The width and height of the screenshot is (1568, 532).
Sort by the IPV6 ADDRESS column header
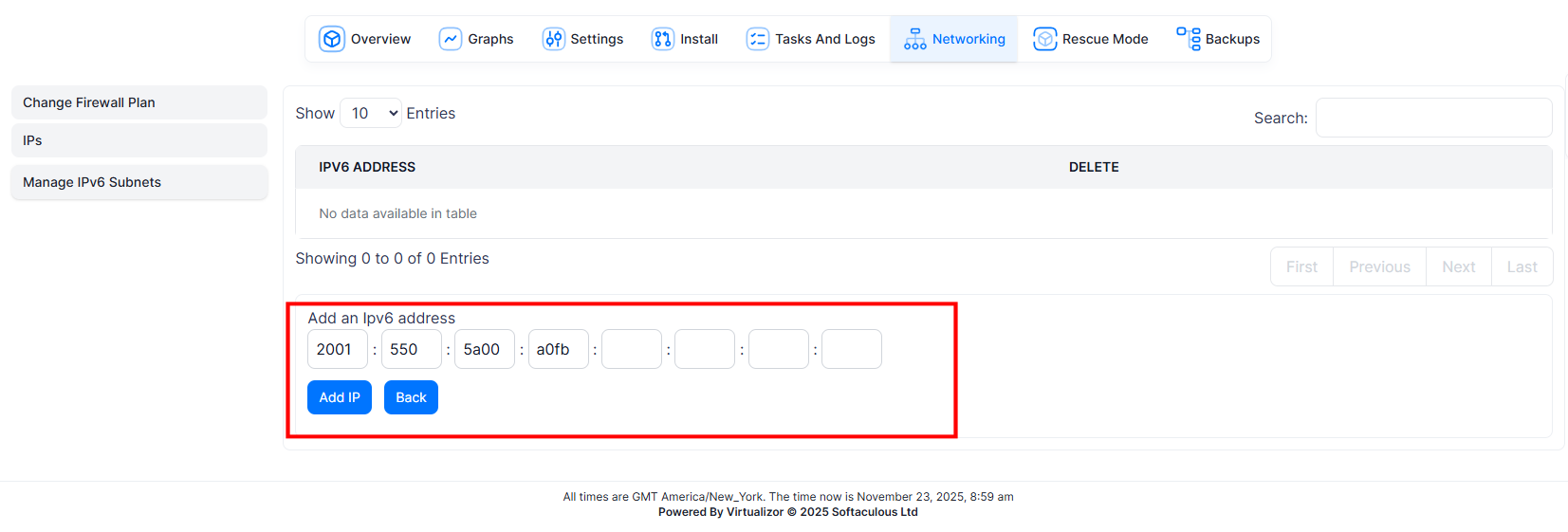pyautogui.click(x=367, y=167)
